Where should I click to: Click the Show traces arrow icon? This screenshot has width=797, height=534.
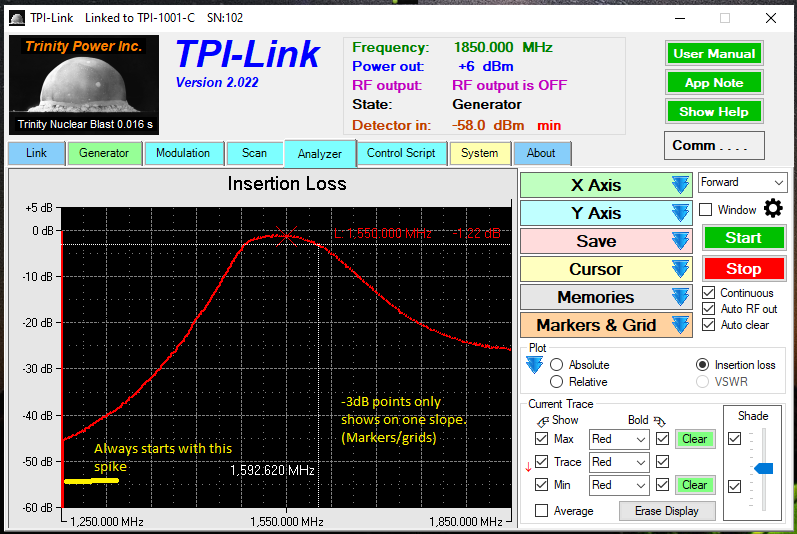point(542,421)
